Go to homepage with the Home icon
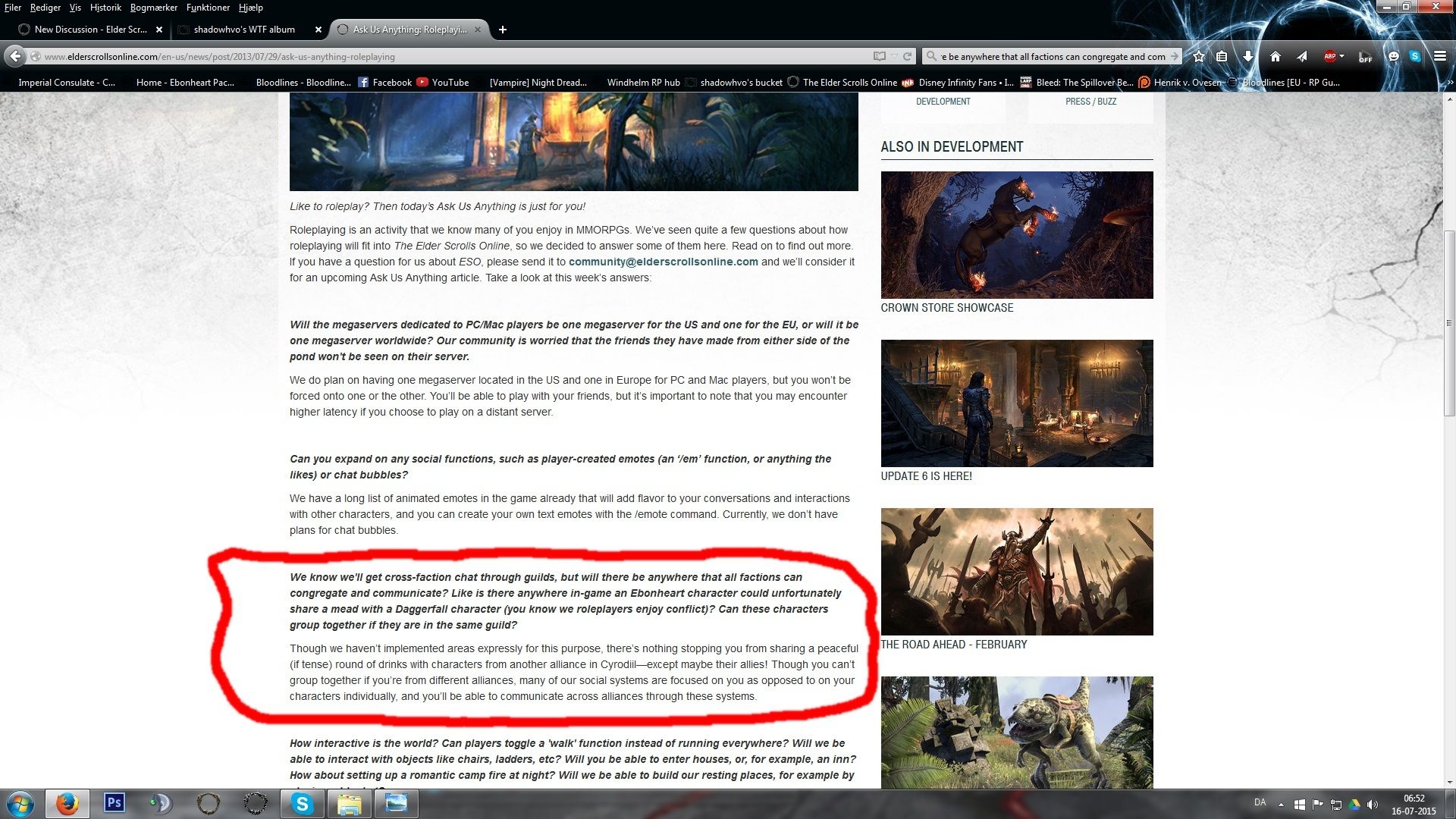The image size is (1456, 819). [x=1275, y=55]
